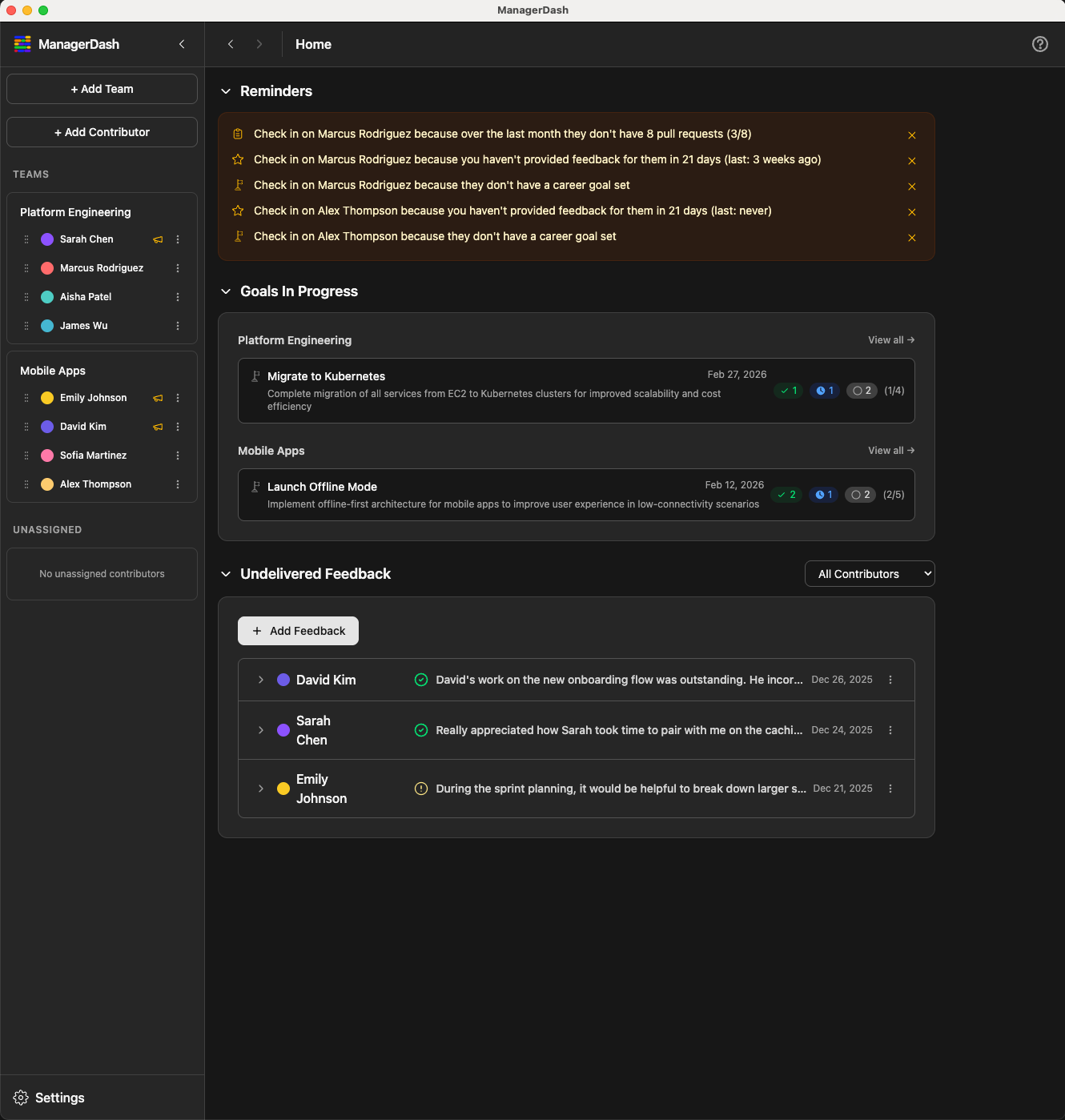Click the yellow warning icon on Emily Johnson's feedback
This screenshot has height=1120, width=1065.
click(421, 789)
